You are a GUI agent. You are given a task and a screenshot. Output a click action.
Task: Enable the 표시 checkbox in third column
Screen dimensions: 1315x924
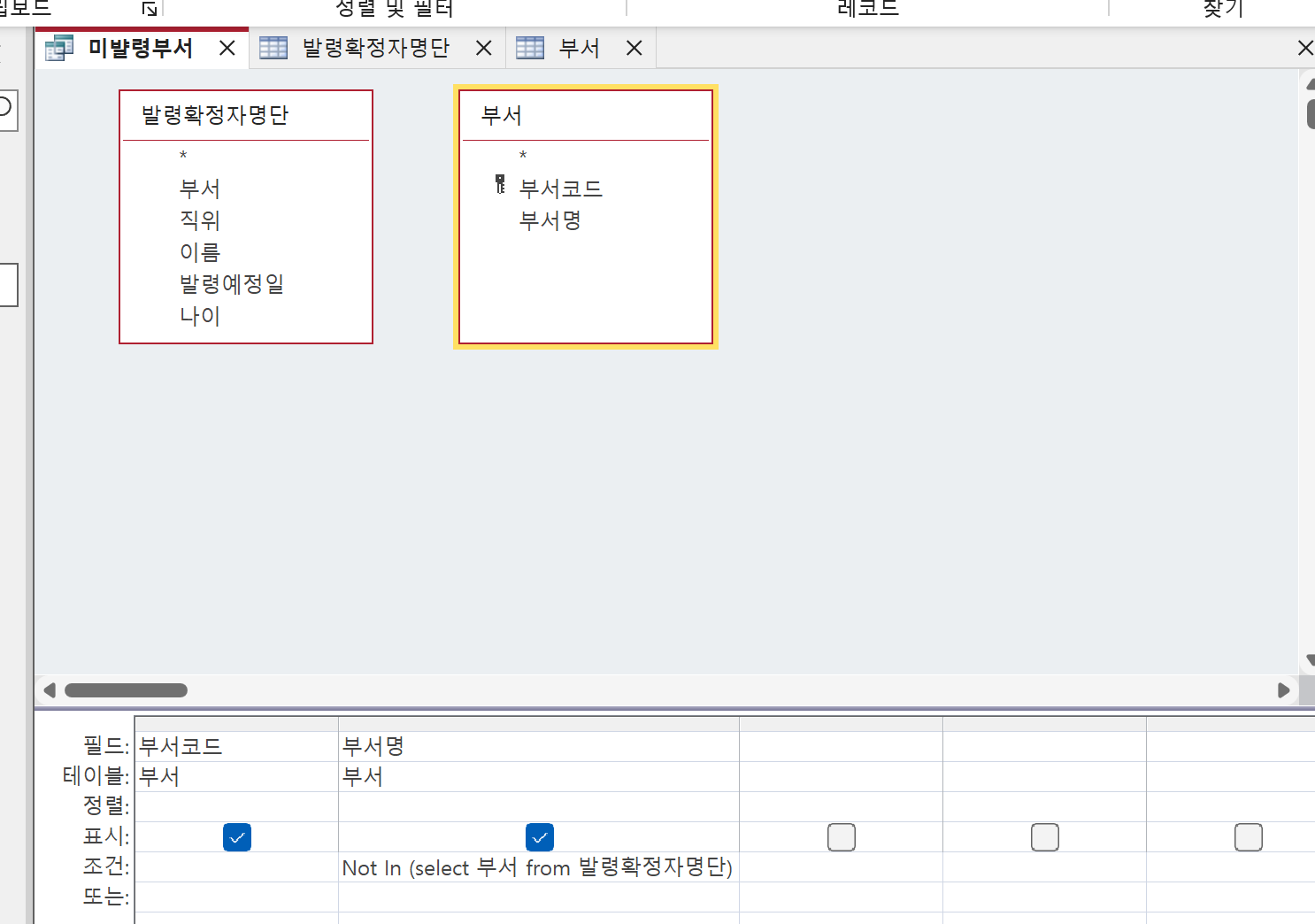pos(842,837)
